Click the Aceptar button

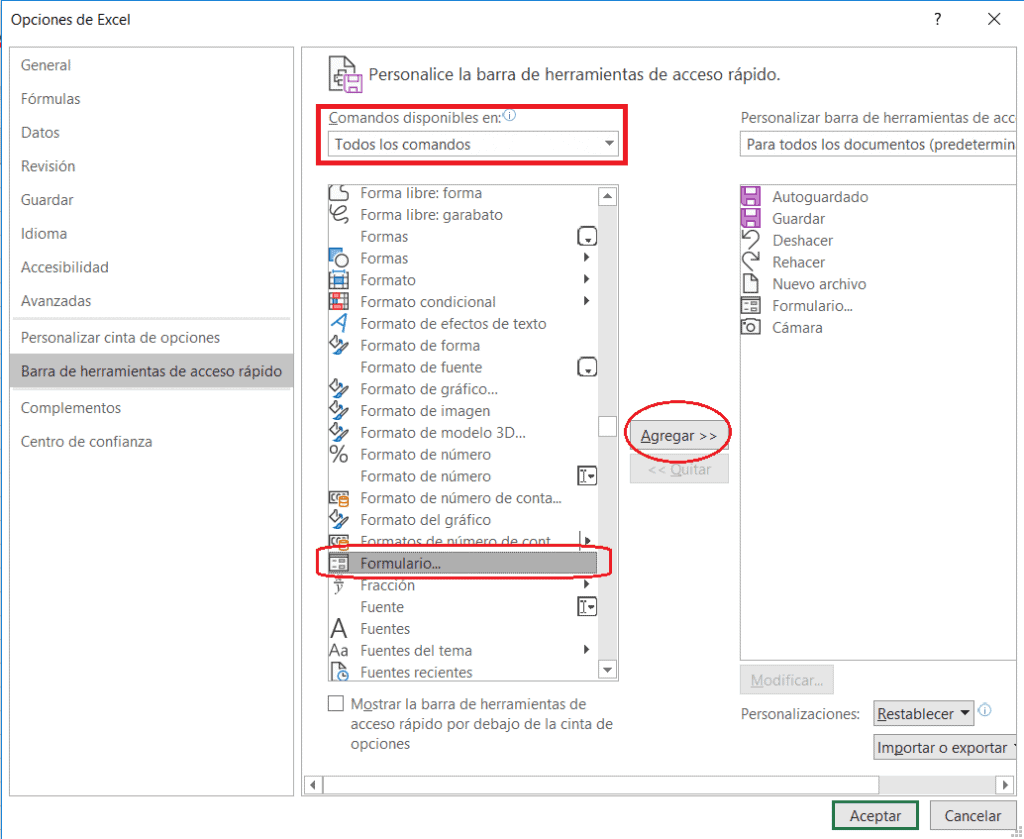875,815
